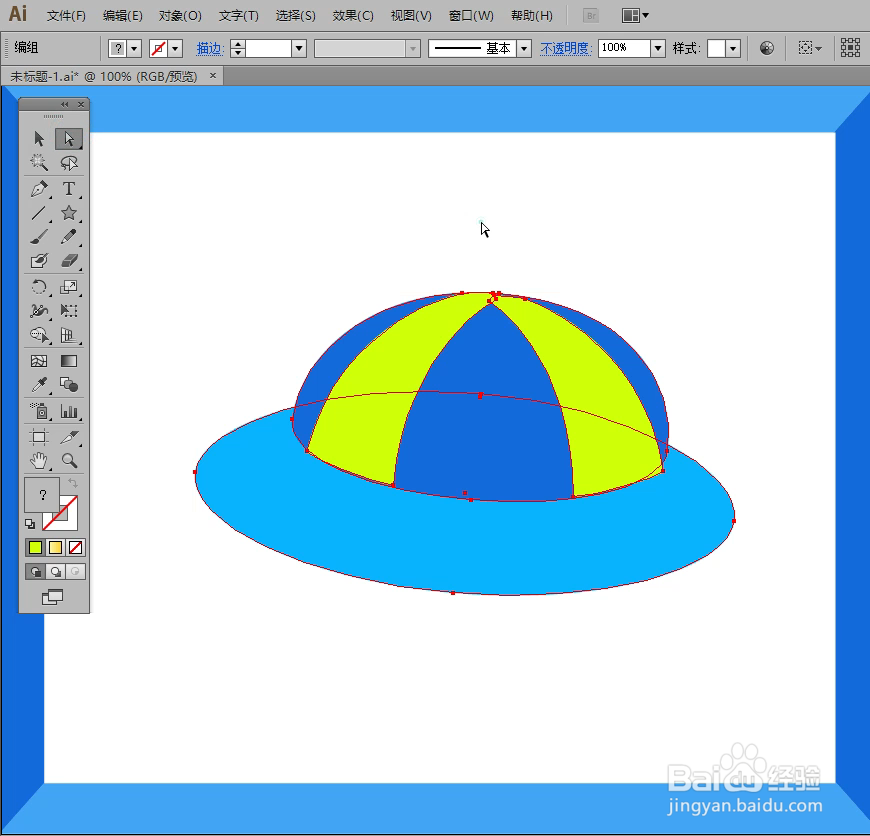
Task: Select the Zoom magnifier tool
Action: [x=69, y=460]
